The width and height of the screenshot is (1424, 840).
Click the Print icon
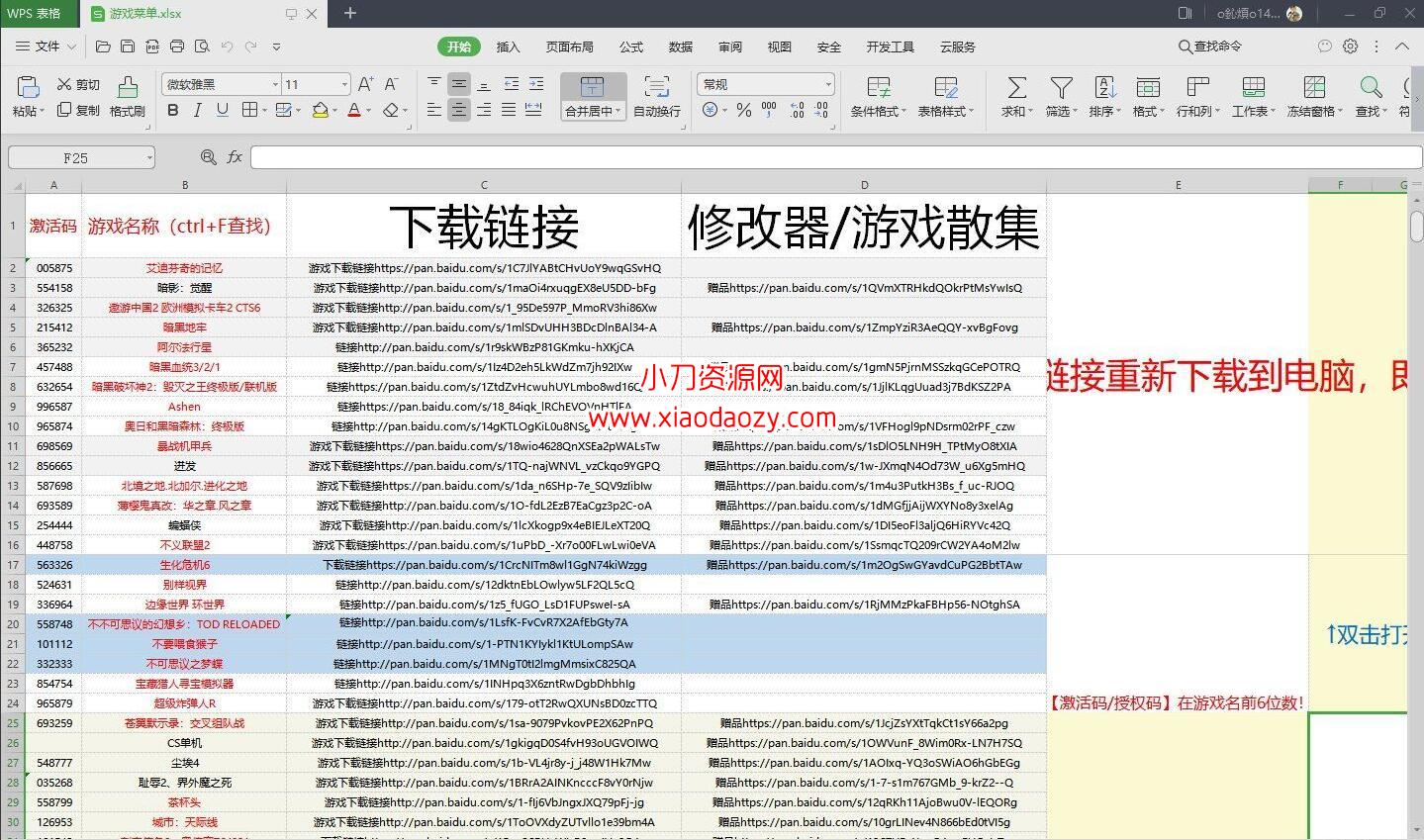point(177,47)
